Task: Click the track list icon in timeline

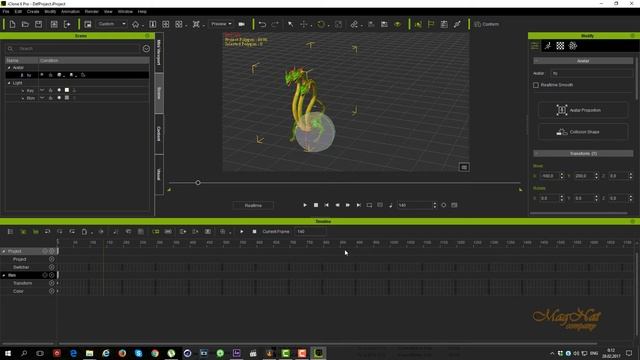Action: 11,232
